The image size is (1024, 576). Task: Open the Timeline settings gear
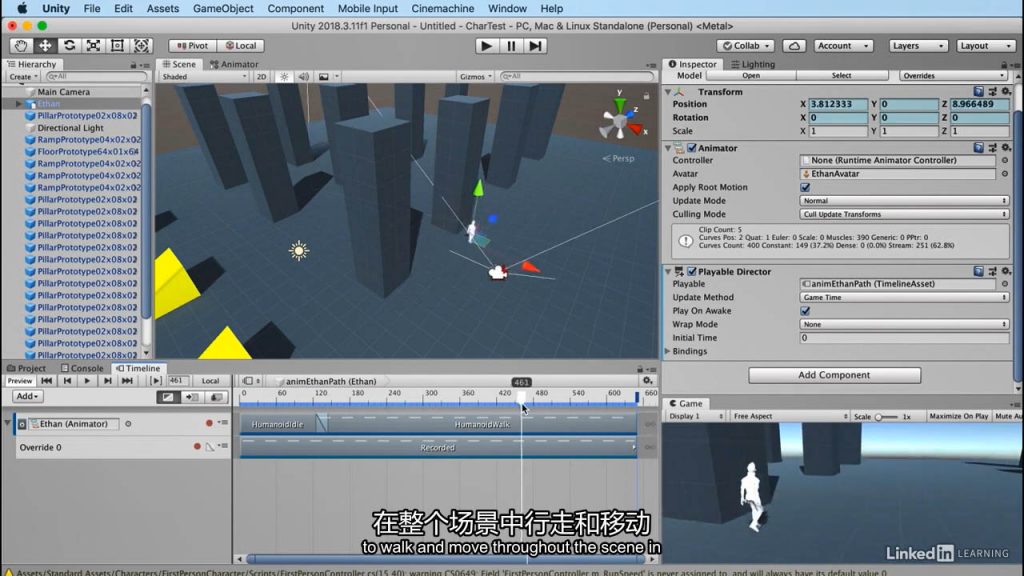(x=647, y=381)
